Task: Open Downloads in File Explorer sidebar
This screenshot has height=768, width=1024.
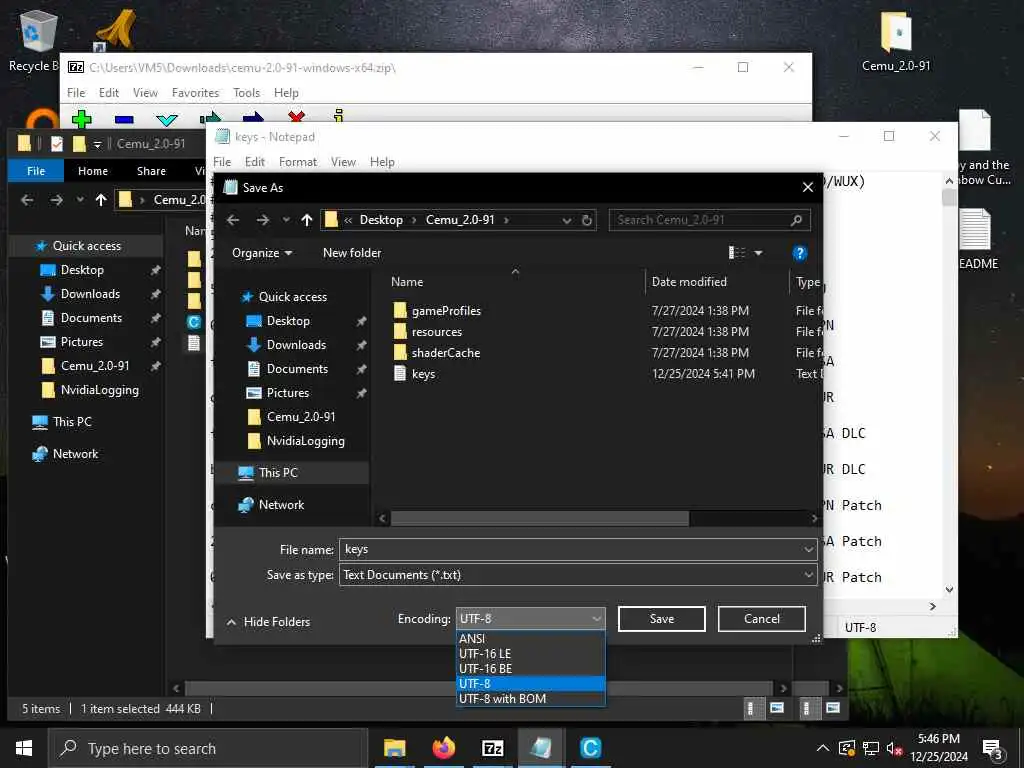Action: [x=90, y=294]
